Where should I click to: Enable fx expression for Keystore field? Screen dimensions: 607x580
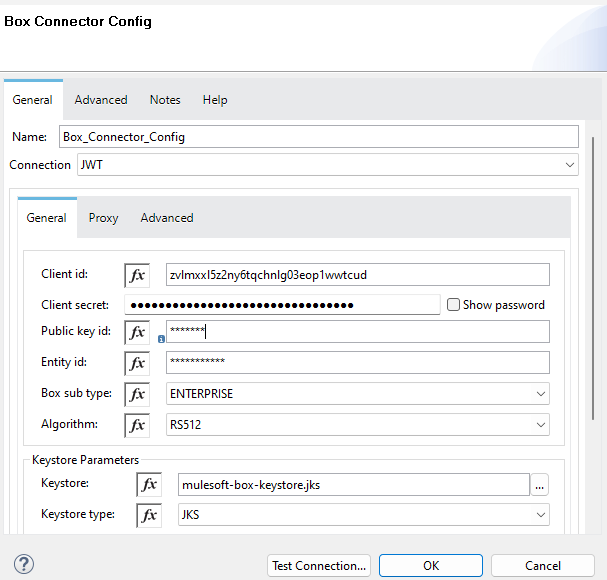(149, 485)
